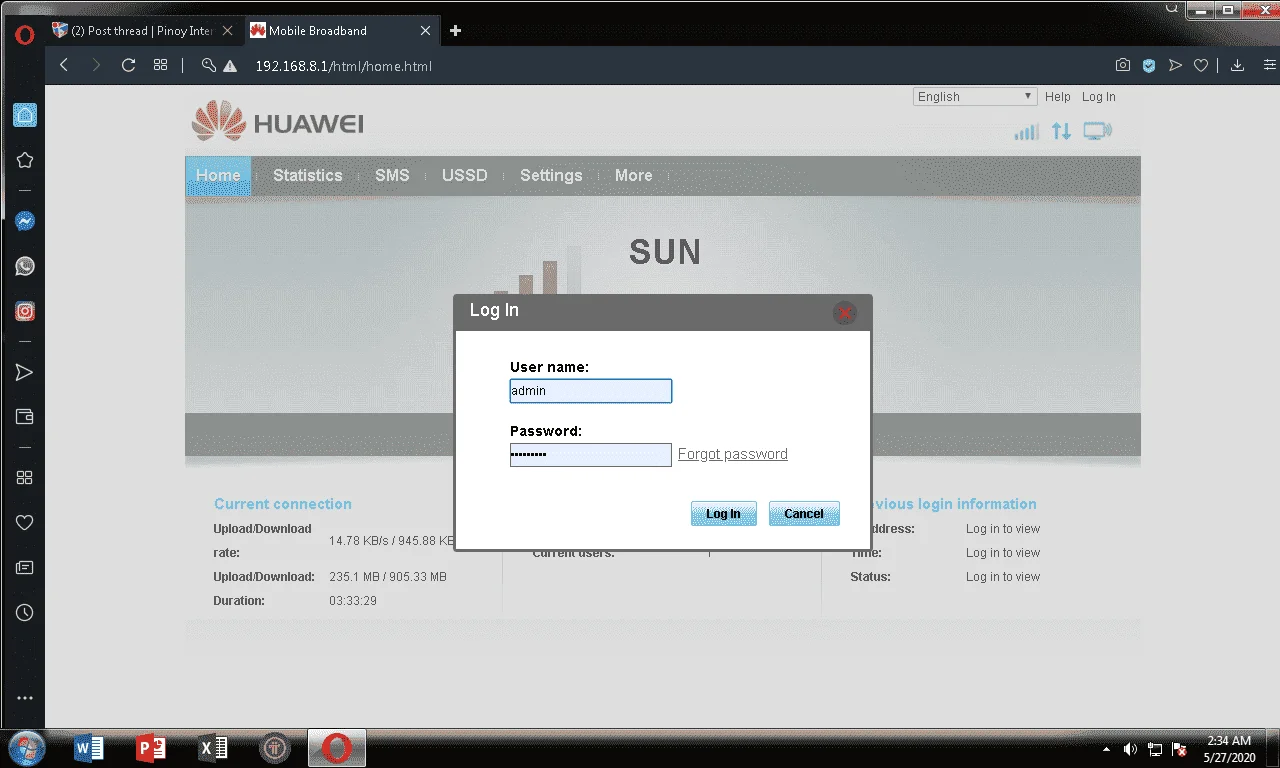The width and height of the screenshot is (1280, 768).
Task: Launch Word from the taskbar
Action: point(89,748)
